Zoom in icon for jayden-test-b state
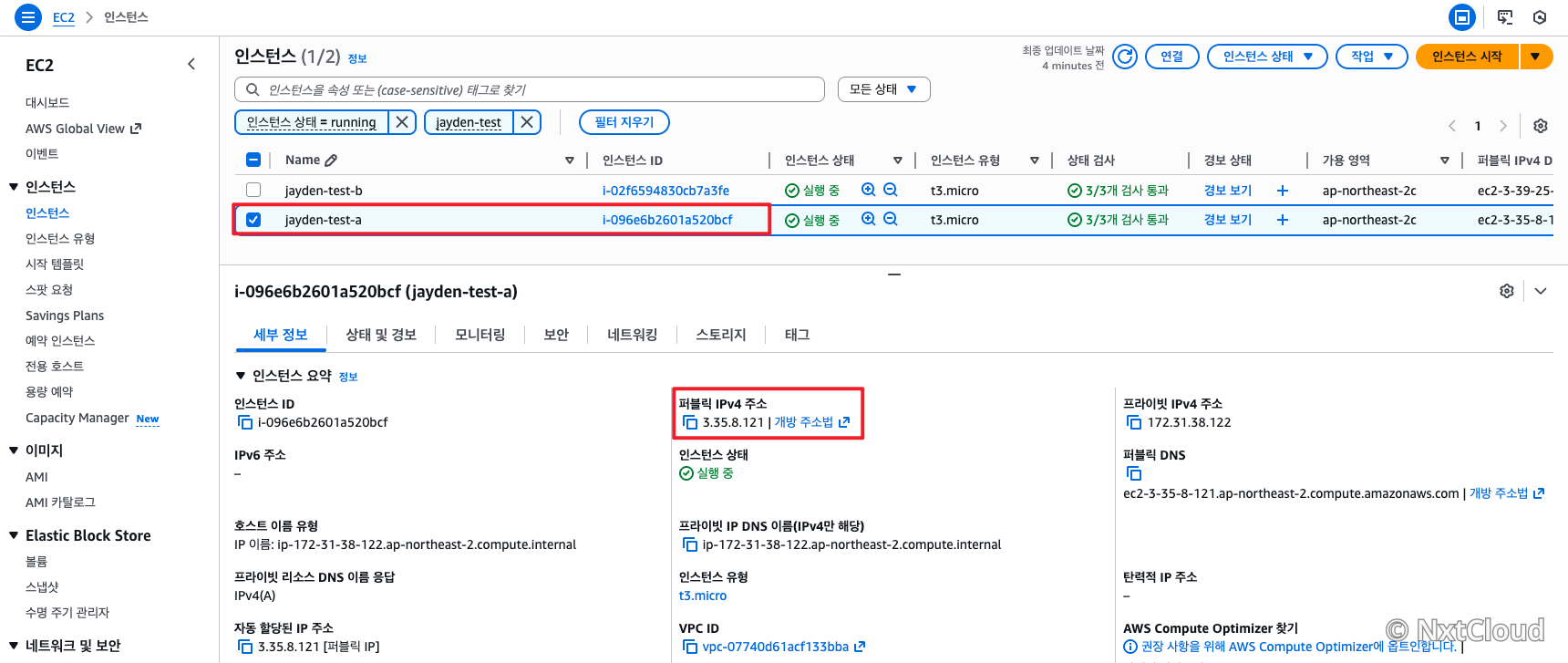Viewport: 1568px width, 663px height. pyautogui.click(x=869, y=190)
